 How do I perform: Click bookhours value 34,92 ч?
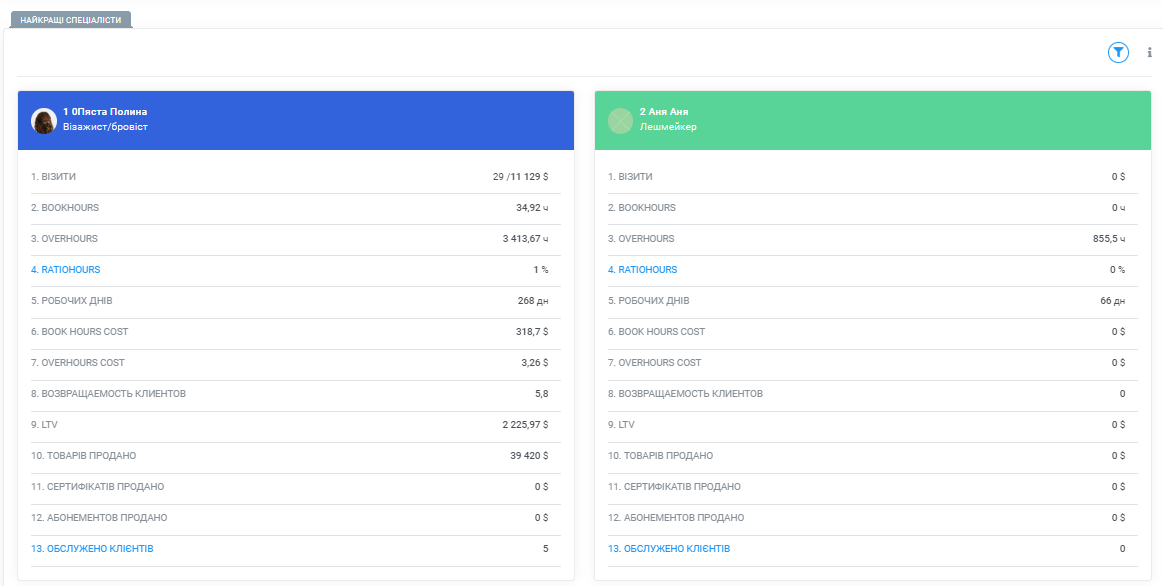[x=532, y=208]
